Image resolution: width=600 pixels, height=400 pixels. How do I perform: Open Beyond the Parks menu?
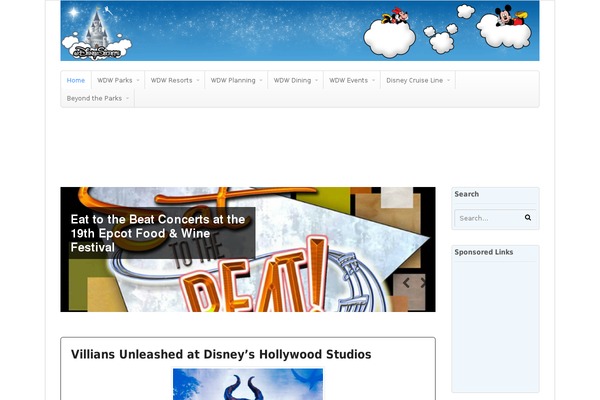pos(98,98)
